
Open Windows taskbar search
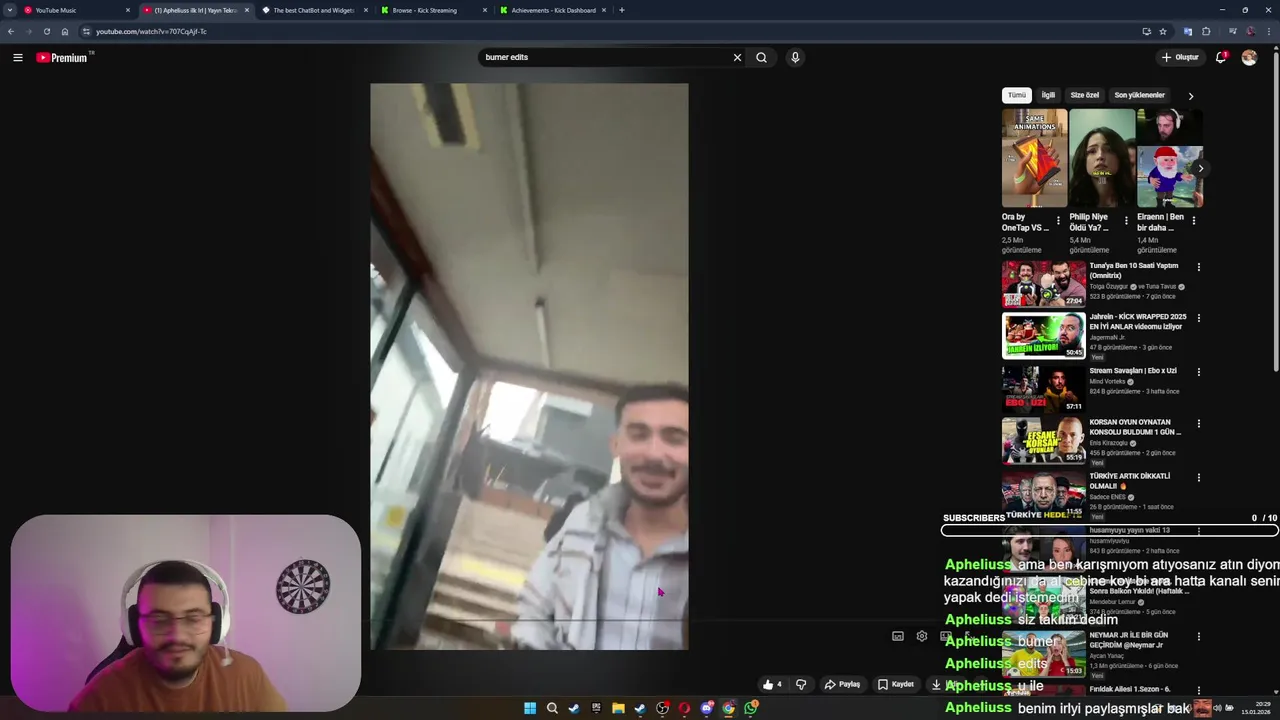pos(552,708)
